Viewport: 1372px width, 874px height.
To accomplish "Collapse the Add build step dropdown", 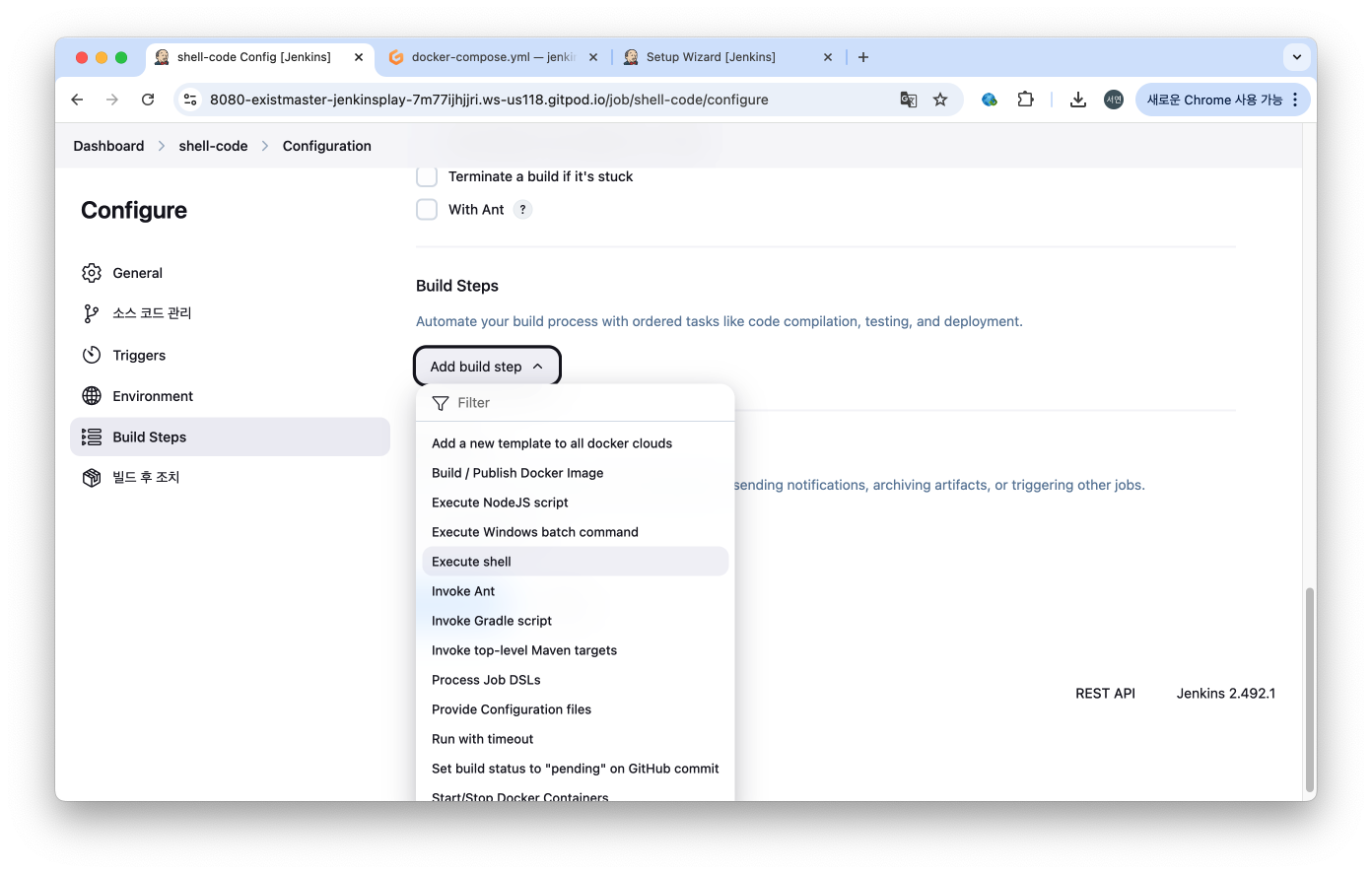I will [x=487, y=367].
